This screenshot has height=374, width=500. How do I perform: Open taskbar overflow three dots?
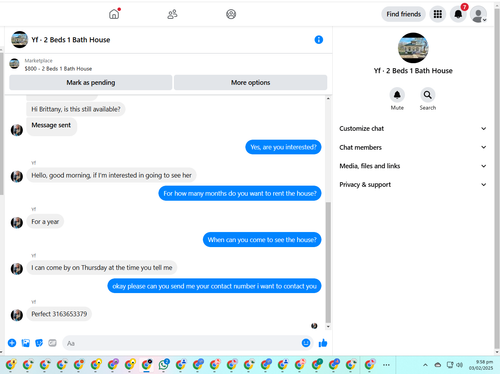click(386, 365)
